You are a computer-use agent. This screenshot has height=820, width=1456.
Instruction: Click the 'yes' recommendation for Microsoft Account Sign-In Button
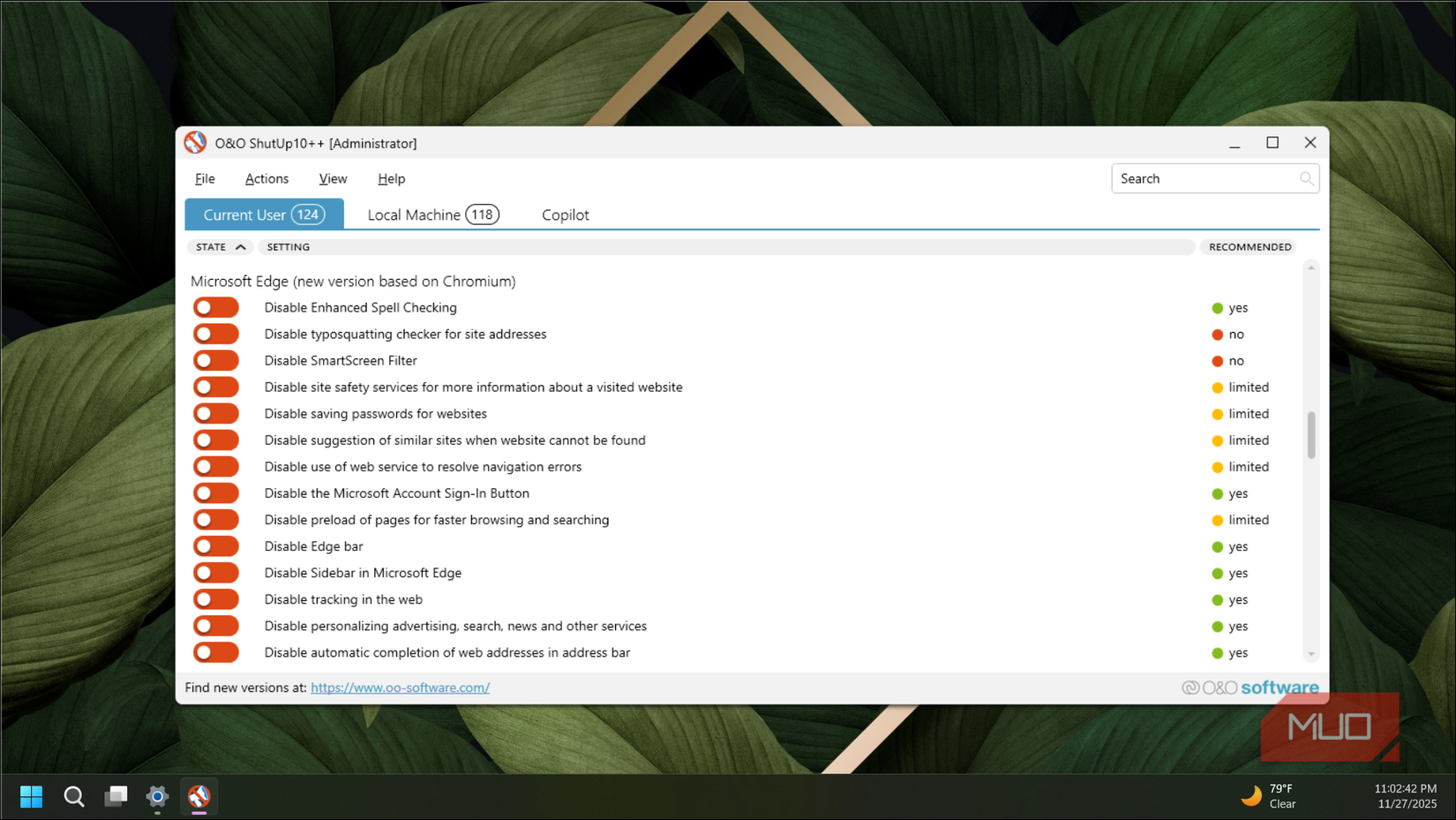pos(1238,493)
